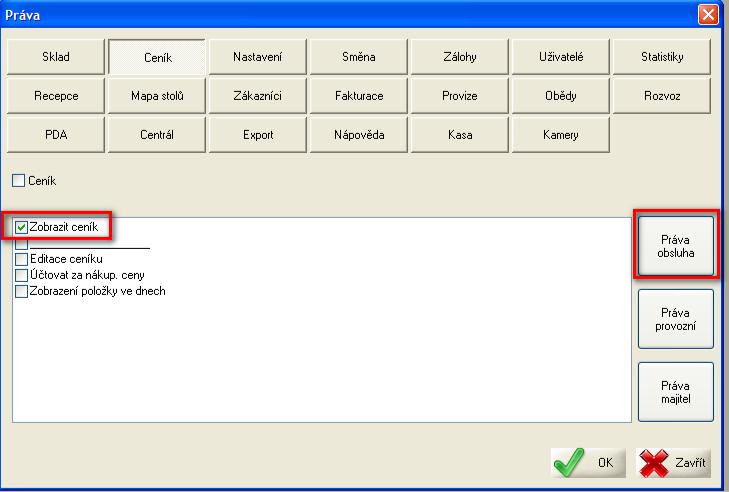Click the green checkmark OK button
Screen dimensions: 729x492
pyautogui.click(x=588, y=463)
